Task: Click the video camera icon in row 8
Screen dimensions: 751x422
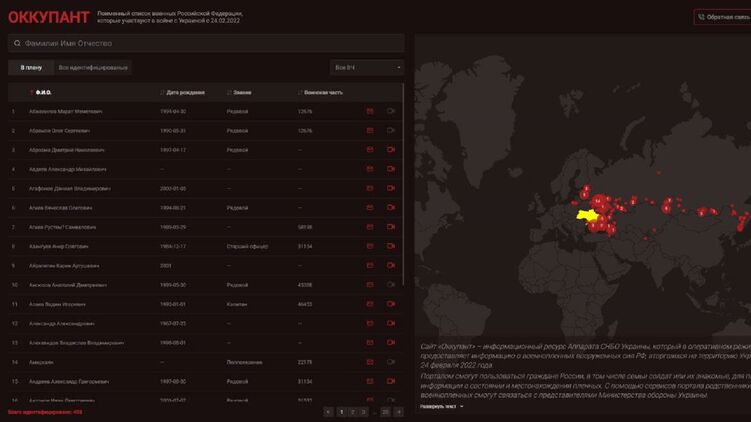Action: tap(391, 246)
